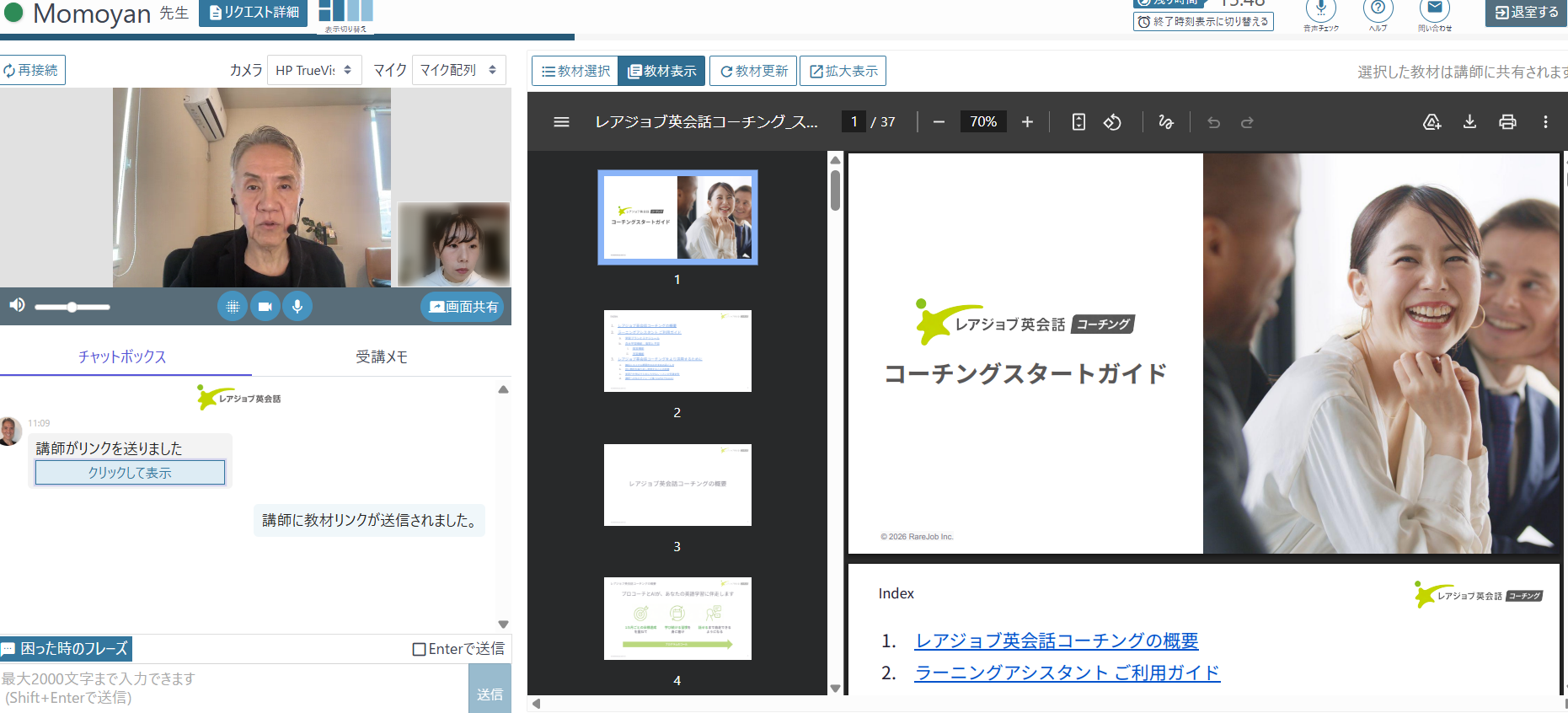1568x713 pixels.
Task: Select page 1 thumbnail
Action: click(x=677, y=217)
